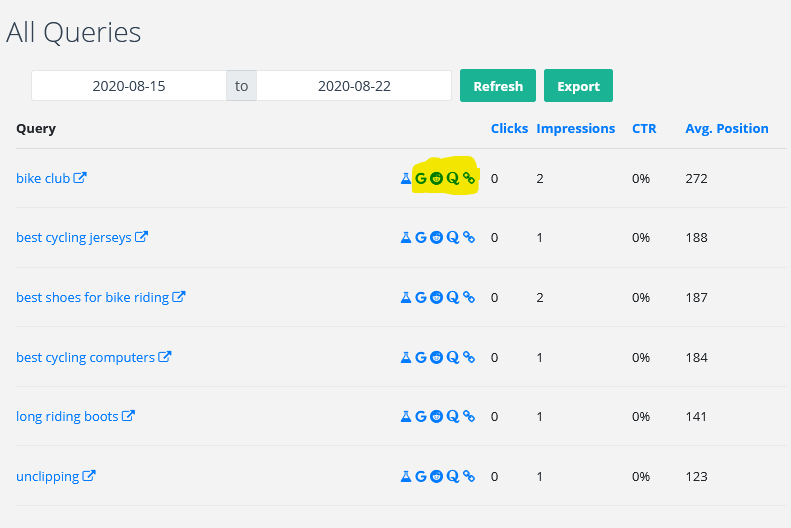The width and height of the screenshot is (791, 528).
Task: Click Reddit icon in best cycling jerseys row
Action: [x=436, y=238]
